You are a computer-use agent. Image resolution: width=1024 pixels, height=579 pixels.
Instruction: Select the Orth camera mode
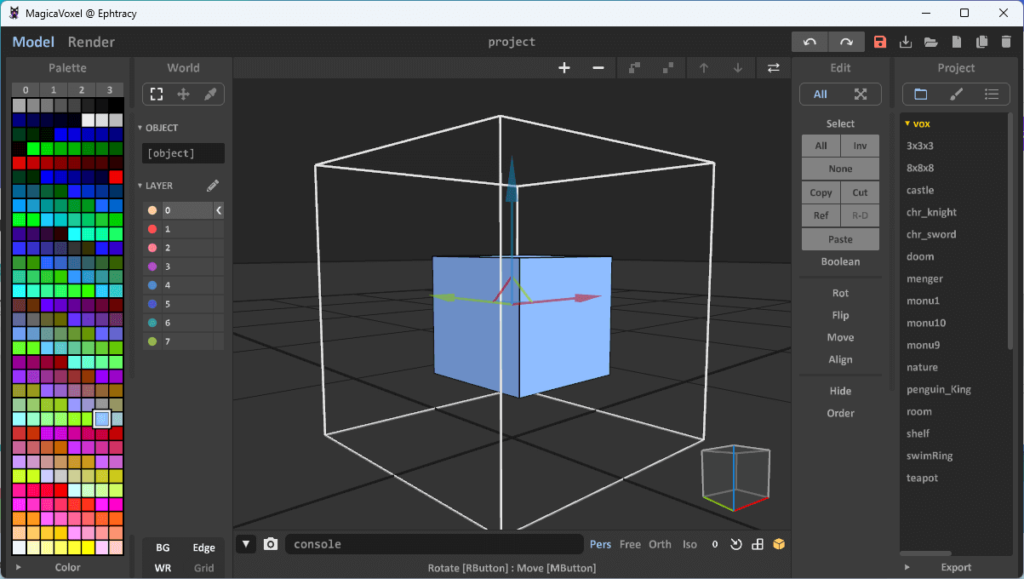click(x=660, y=544)
